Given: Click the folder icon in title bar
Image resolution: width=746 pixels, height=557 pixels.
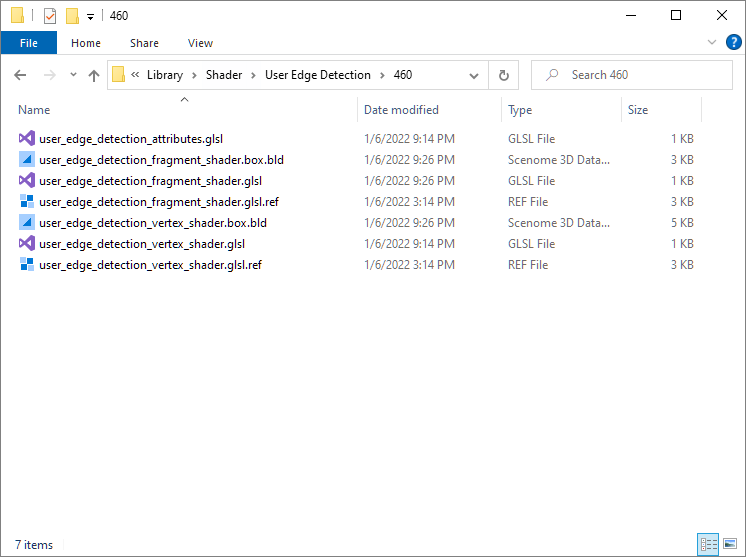Looking at the screenshot, I should pyautogui.click(x=17, y=15).
